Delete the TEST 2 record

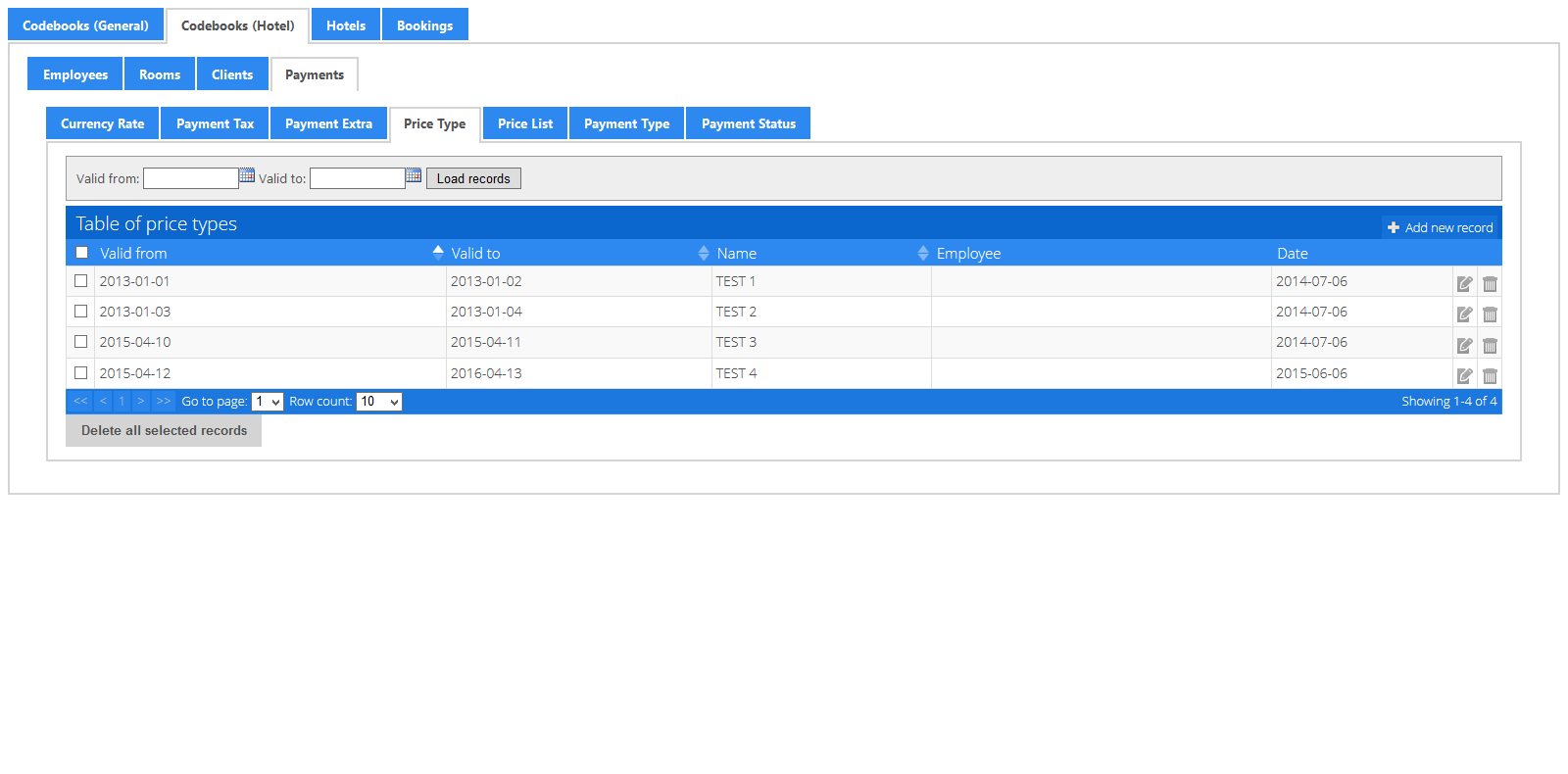pos(1490,314)
